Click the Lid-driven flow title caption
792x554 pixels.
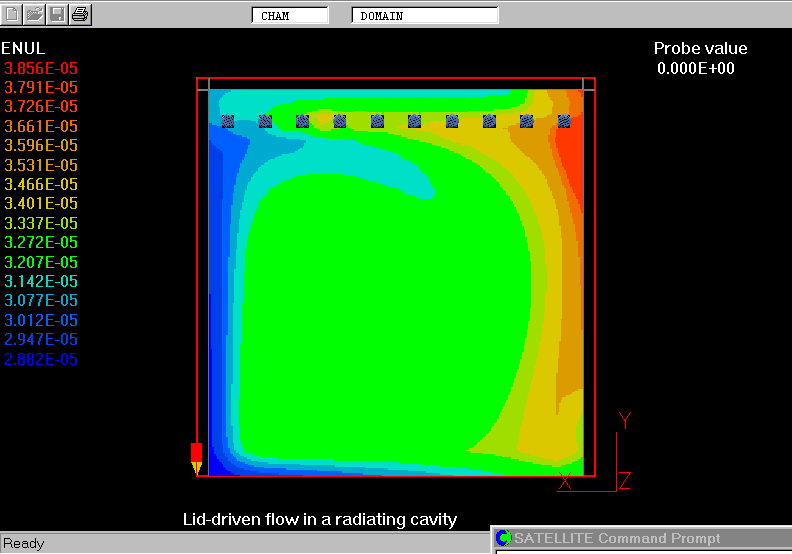pyautogui.click(x=319, y=519)
